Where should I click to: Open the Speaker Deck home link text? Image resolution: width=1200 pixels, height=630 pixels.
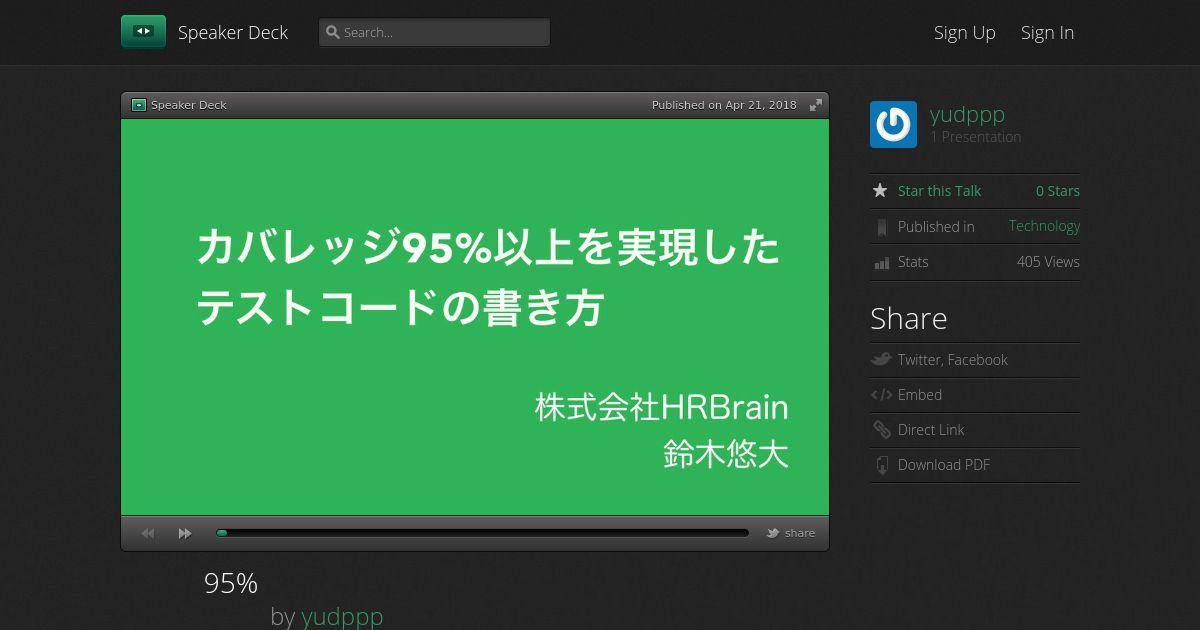[x=233, y=32]
